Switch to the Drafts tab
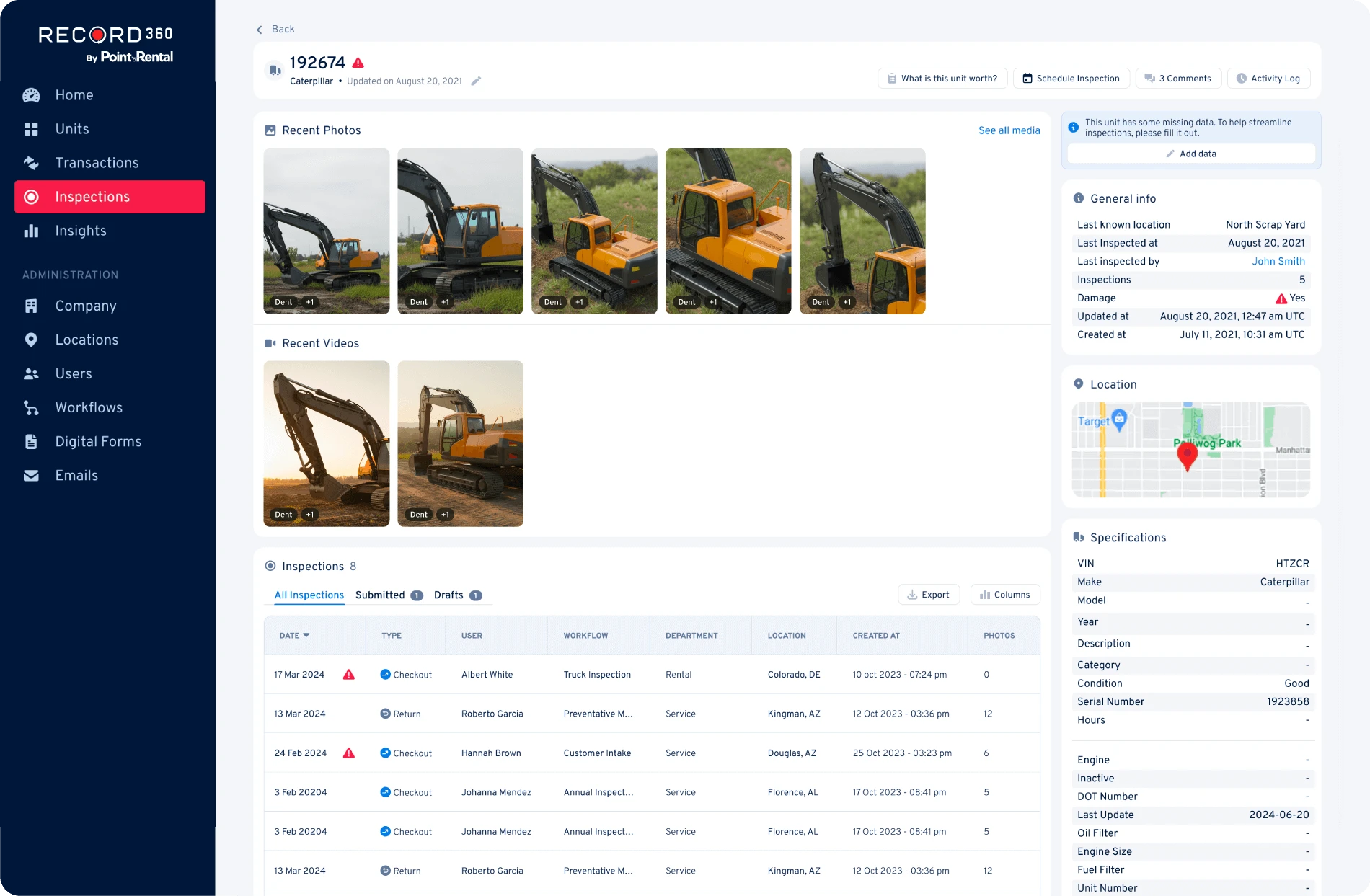The height and width of the screenshot is (896, 1370). [448, 595]
